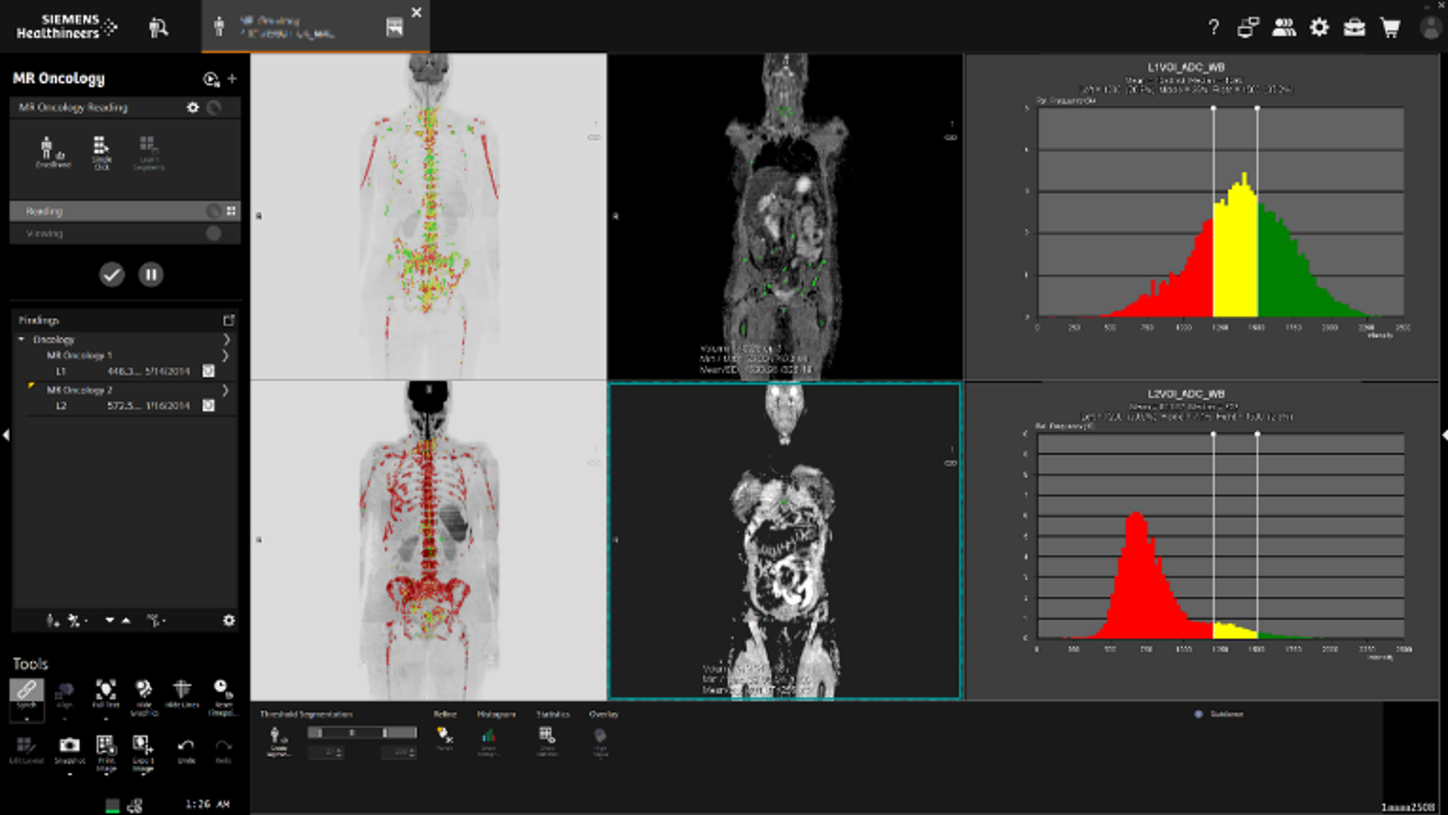
Task: Collapse the Oncology findings tree node
Action: [x=22, y=340]
